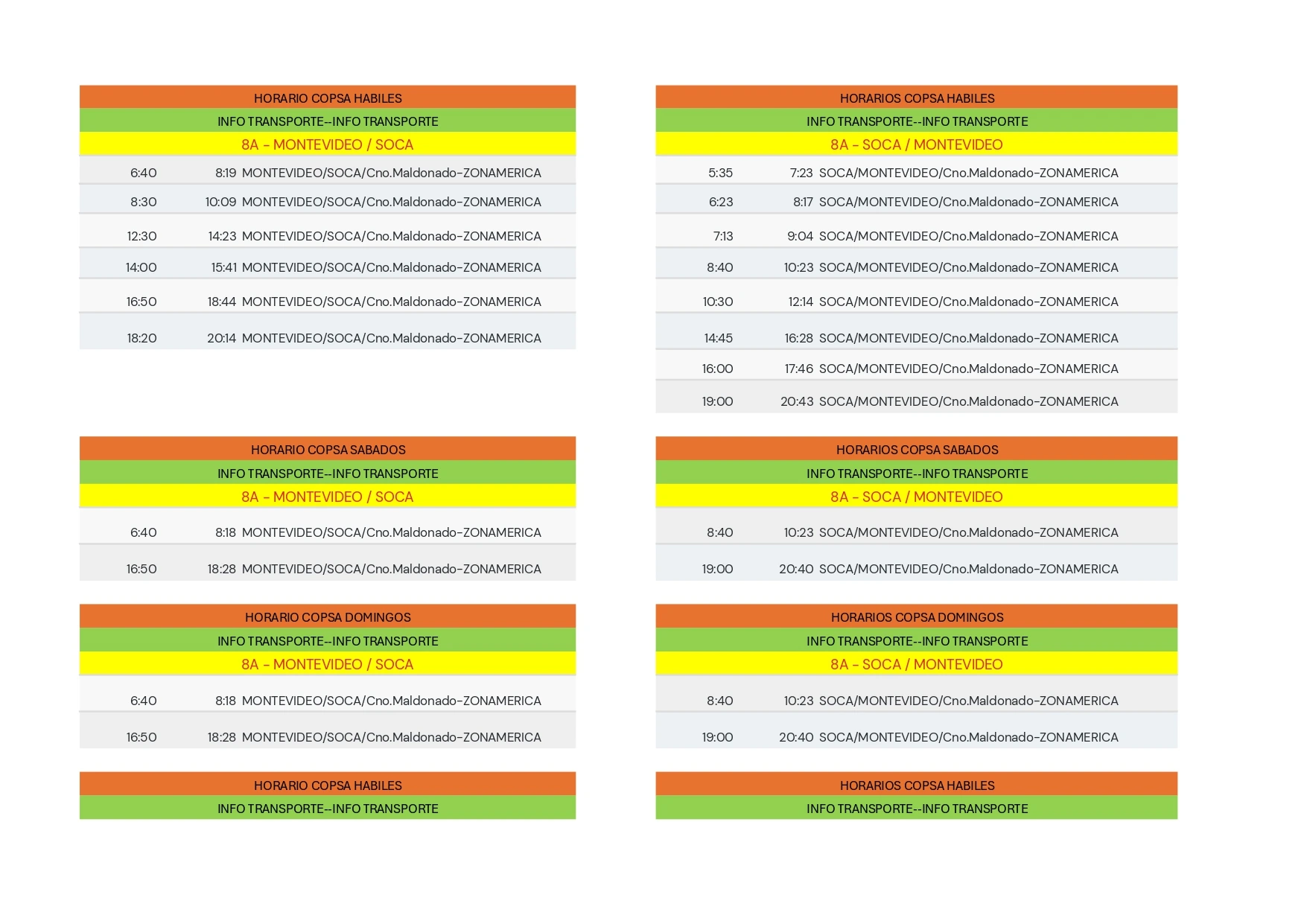Click 6:40 in the HORARIO COPSA DOMINGOS table
Image resolution: width=1307 pixels, height=924 pixels.
tap(143, 701)
